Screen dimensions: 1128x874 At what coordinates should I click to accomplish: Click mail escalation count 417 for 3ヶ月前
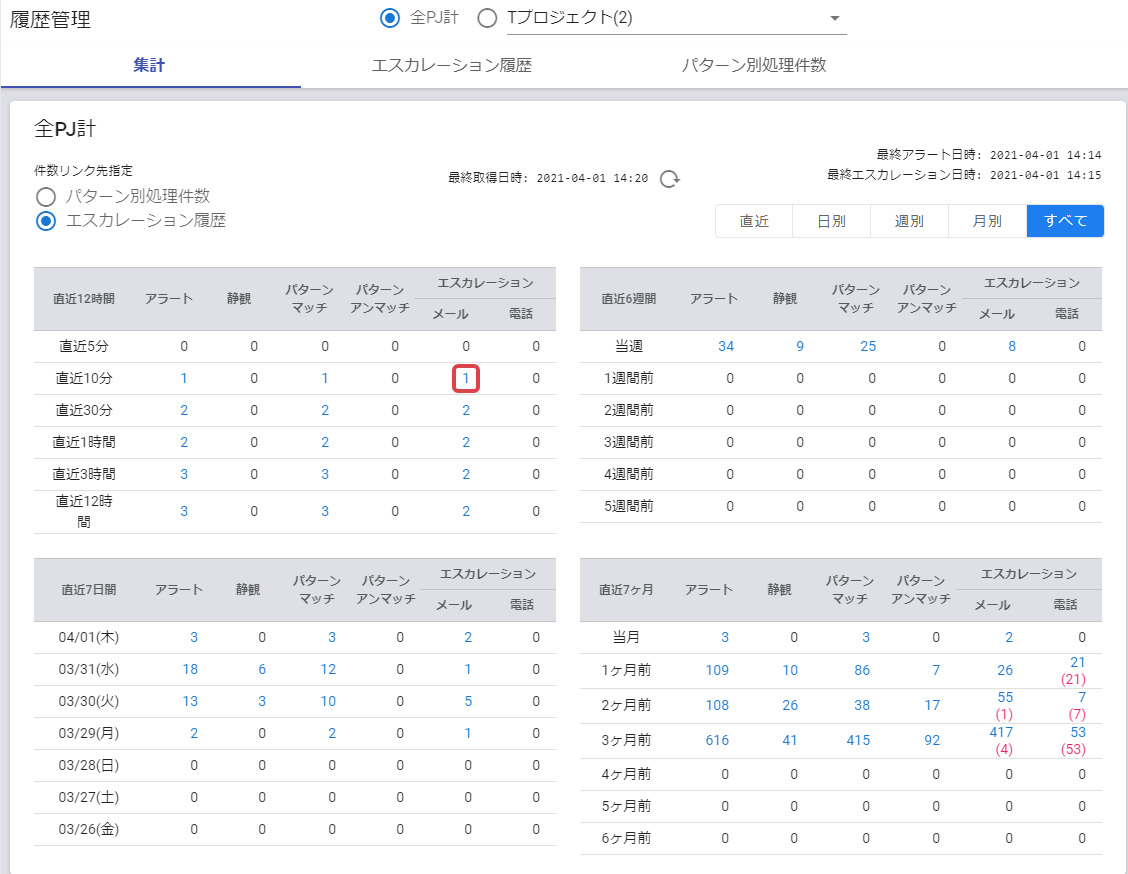(x=1000, y=732)
